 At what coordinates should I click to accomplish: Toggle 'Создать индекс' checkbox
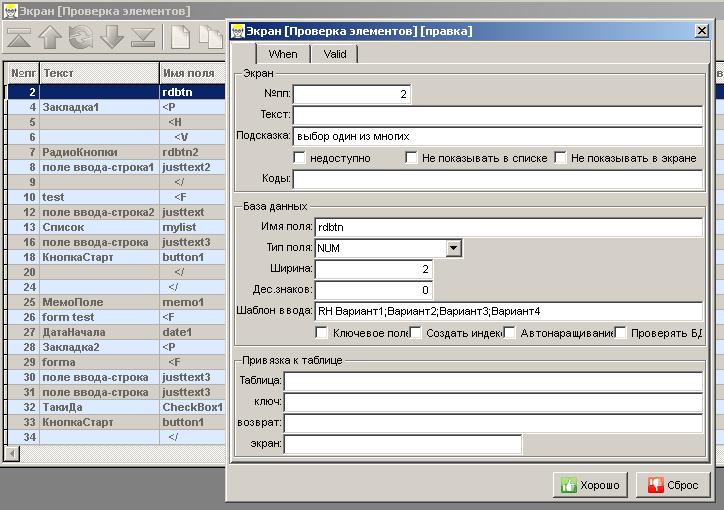(x=416, y=333)
